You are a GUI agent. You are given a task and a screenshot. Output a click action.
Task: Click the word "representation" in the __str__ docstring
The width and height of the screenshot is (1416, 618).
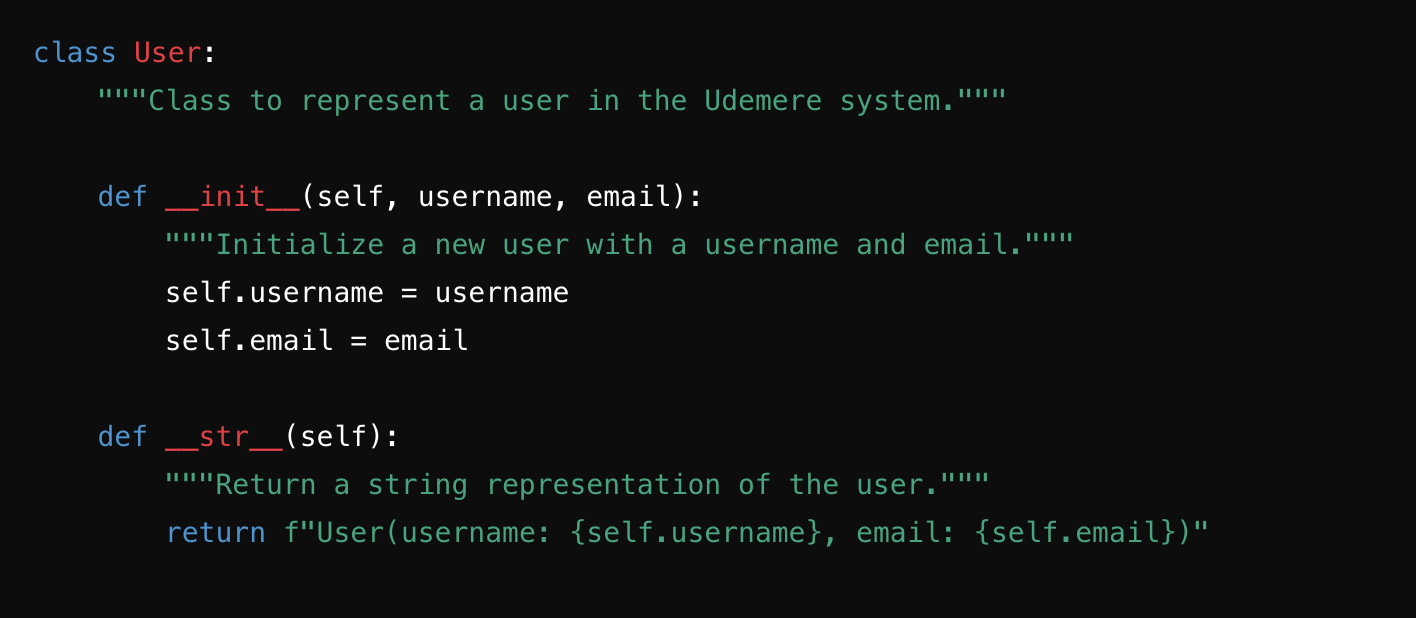(x=603, y=485)
